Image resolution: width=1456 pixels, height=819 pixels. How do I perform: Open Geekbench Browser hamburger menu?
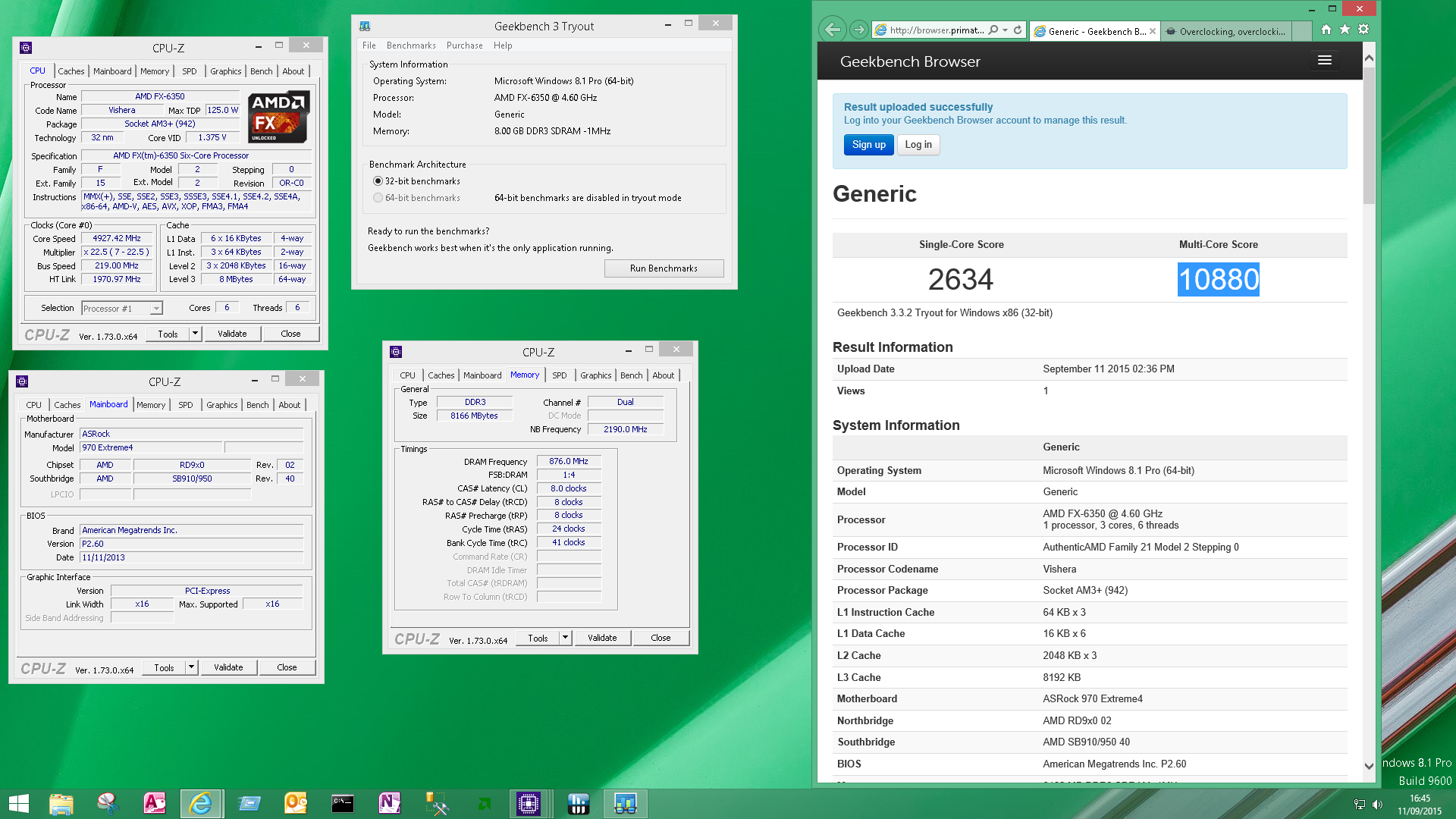coord(1325,61)
